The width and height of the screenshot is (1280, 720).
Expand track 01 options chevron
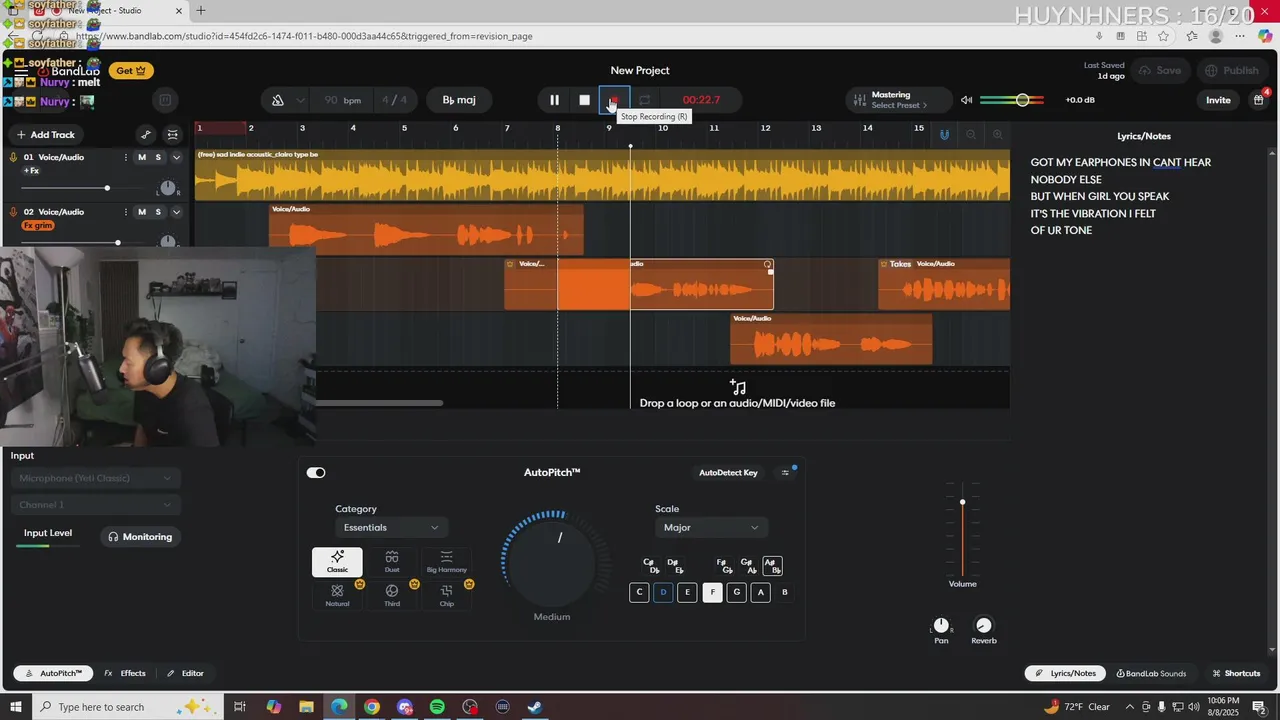(176, 158)
